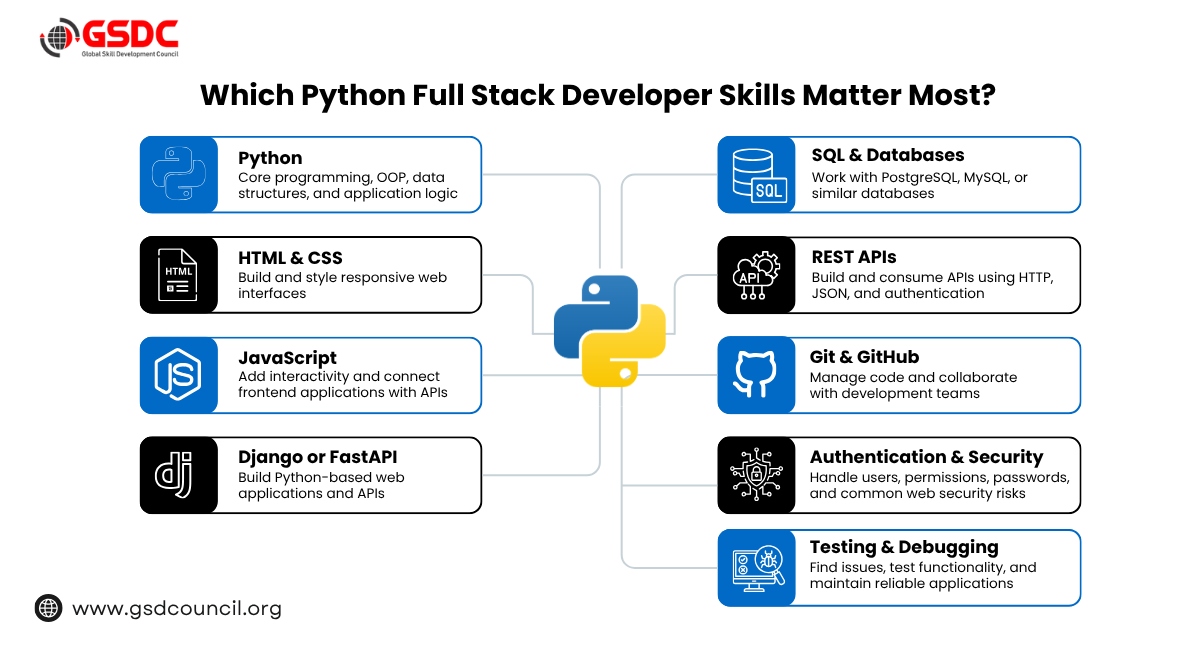Click the JavaScript JS hexagon icon

[178, 375]
